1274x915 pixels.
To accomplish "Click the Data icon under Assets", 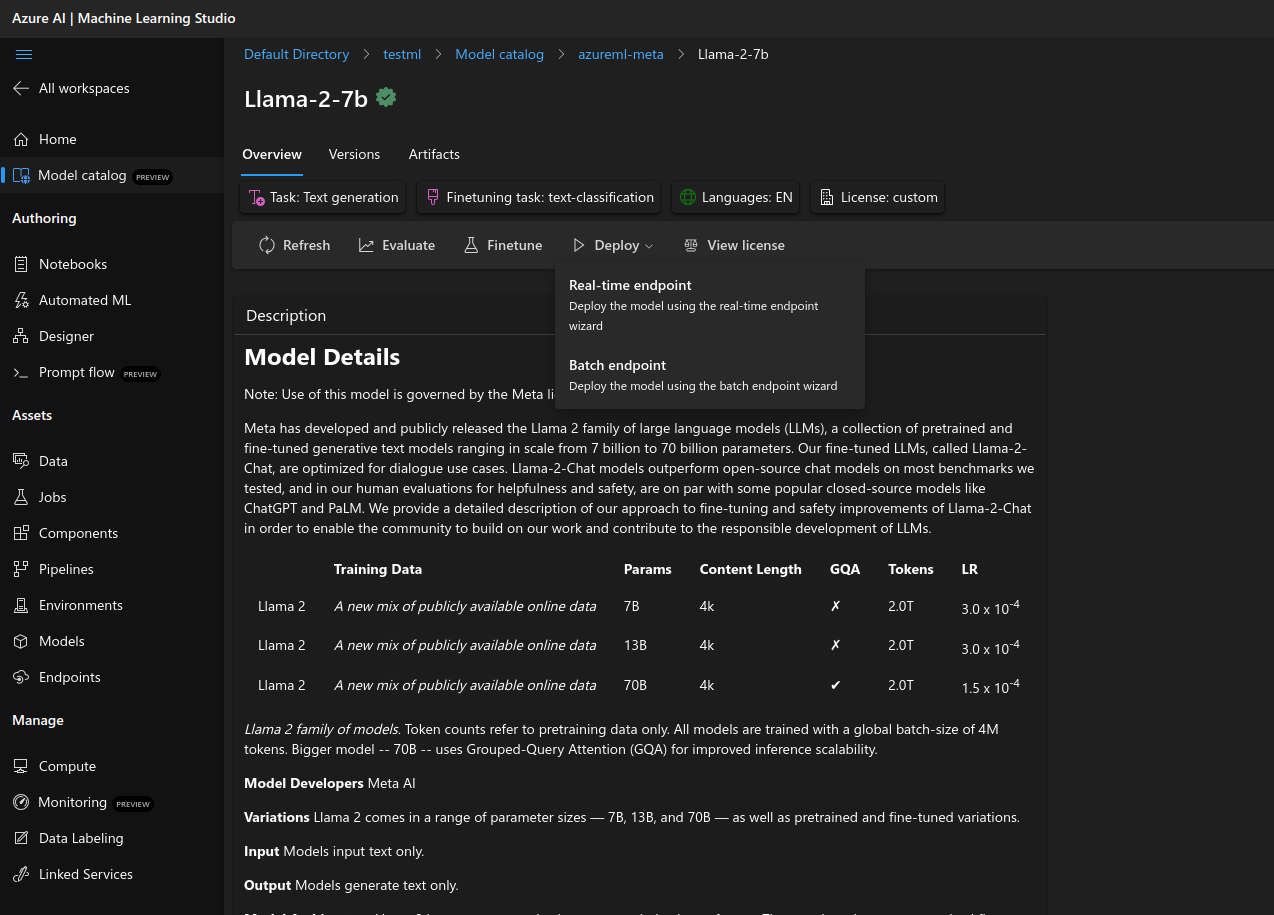I will click(21, 461).
